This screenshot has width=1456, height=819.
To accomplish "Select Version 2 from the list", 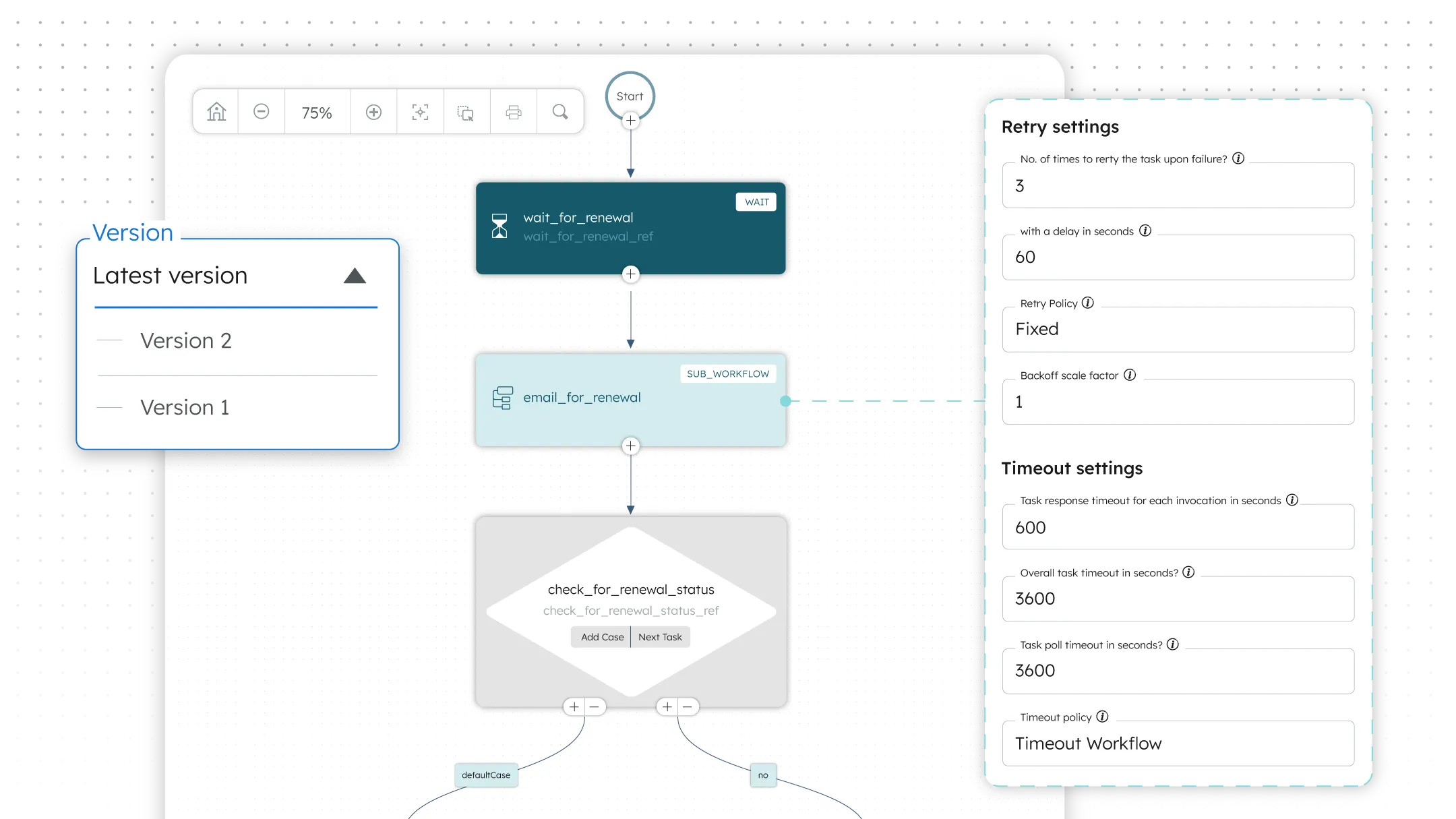I will tap(186, 341).
